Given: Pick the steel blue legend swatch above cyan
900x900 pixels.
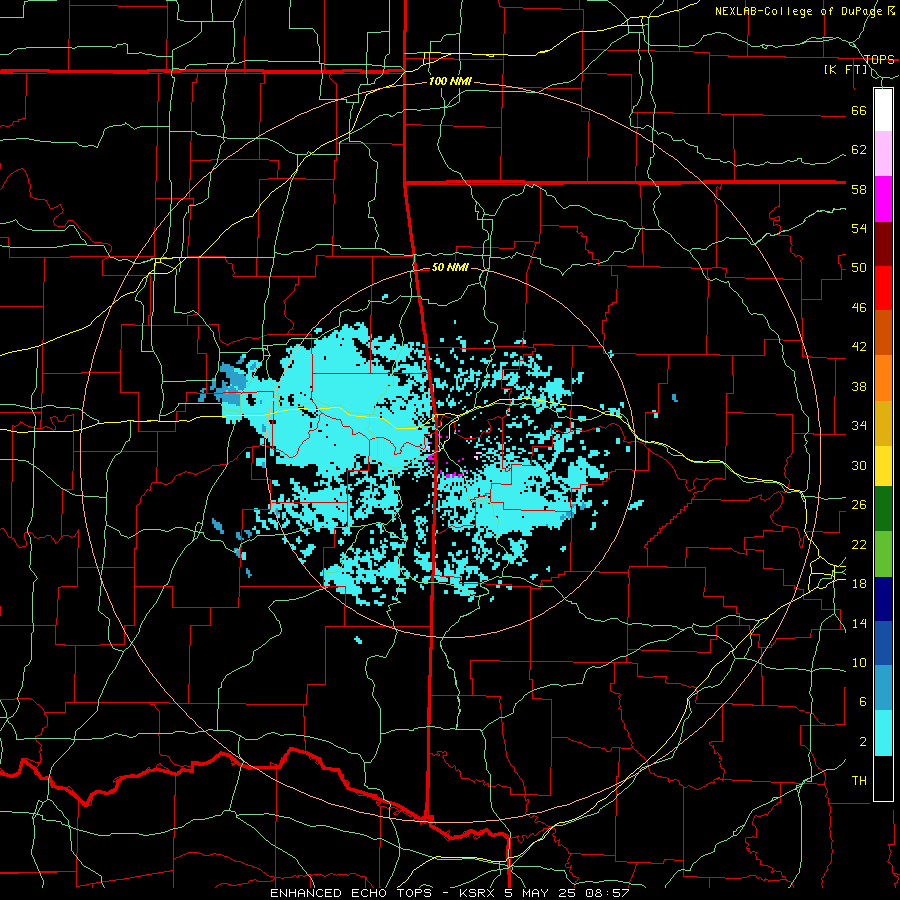Looking at the screenshot, I should (x=883, y=688).
